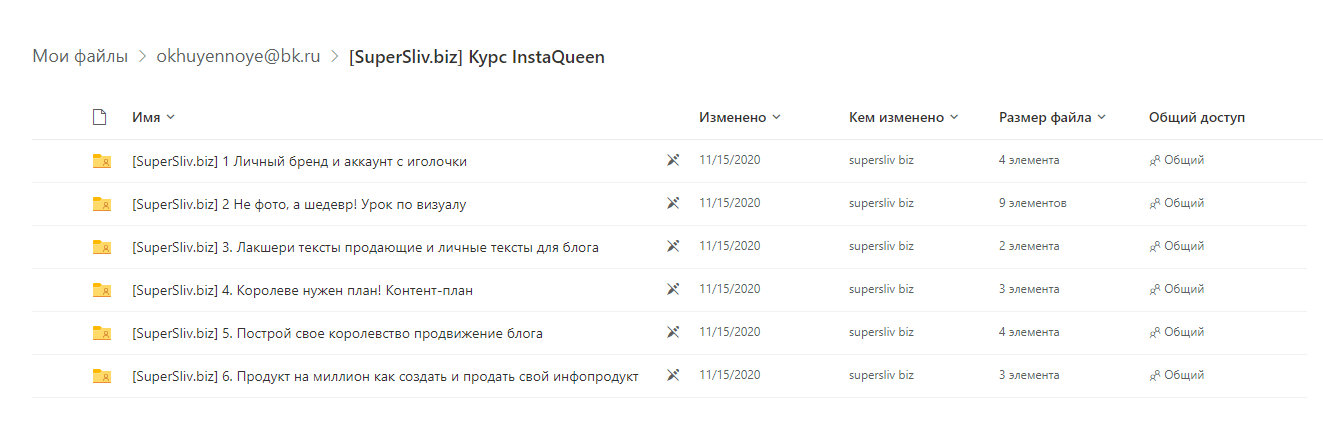The height and width of the screenshot is (426, 1323).
Task: Click pin icon next to '1 Личный бренд' folder
Action: click(x=673, y=161)
